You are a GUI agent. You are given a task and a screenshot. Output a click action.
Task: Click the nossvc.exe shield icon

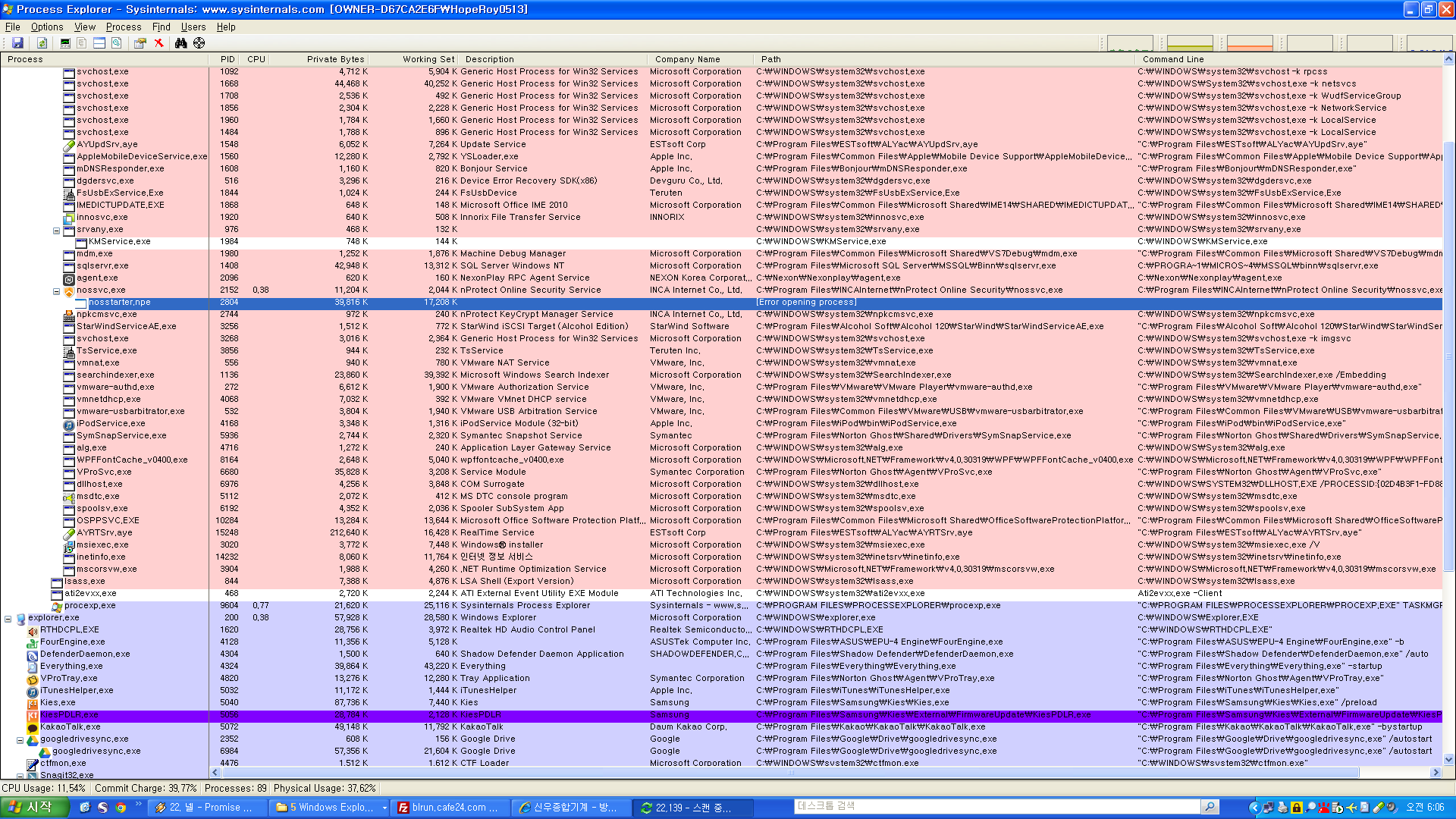(69, 290)
